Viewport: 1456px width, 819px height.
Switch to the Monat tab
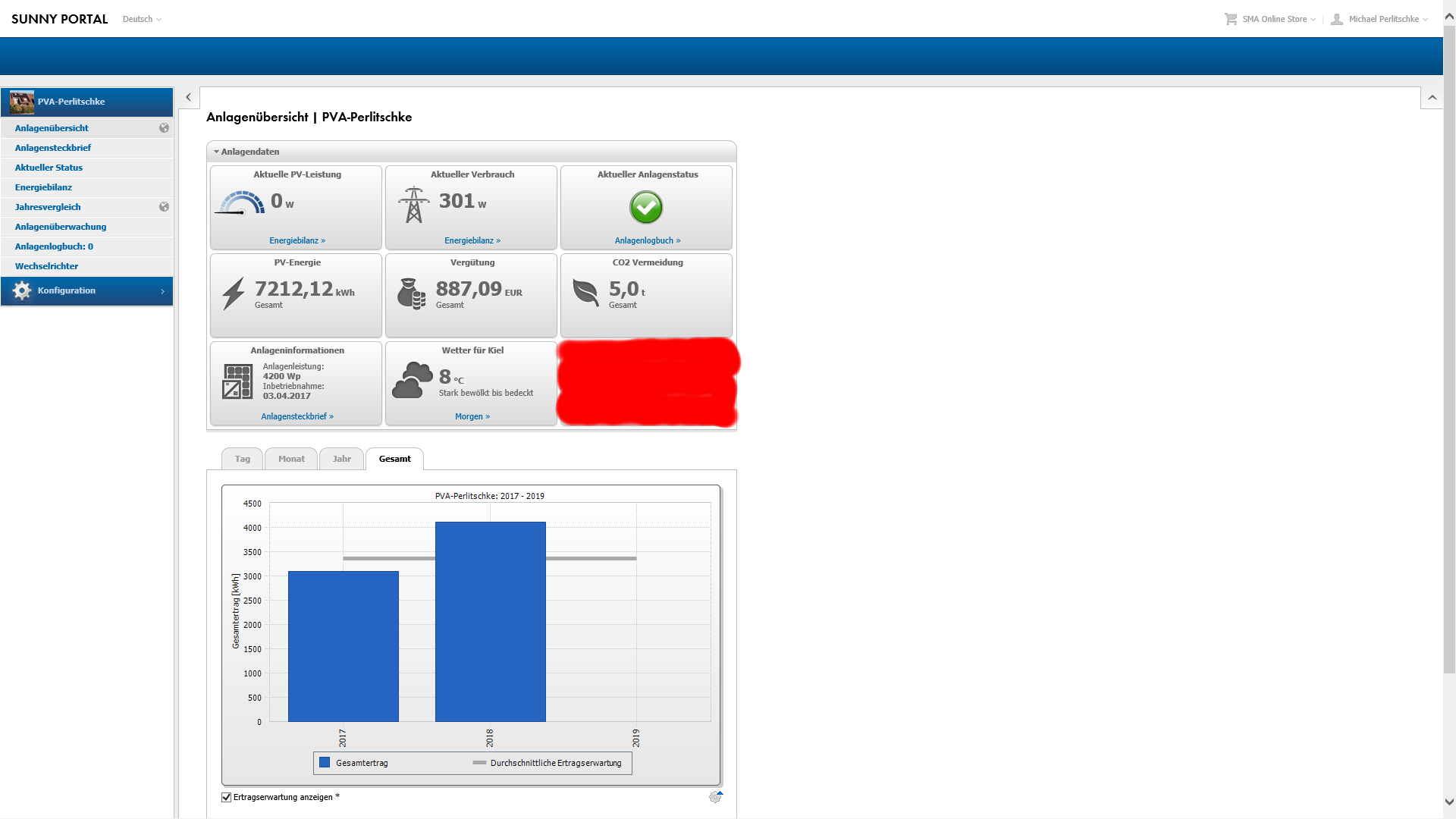(x=291, y=459)
